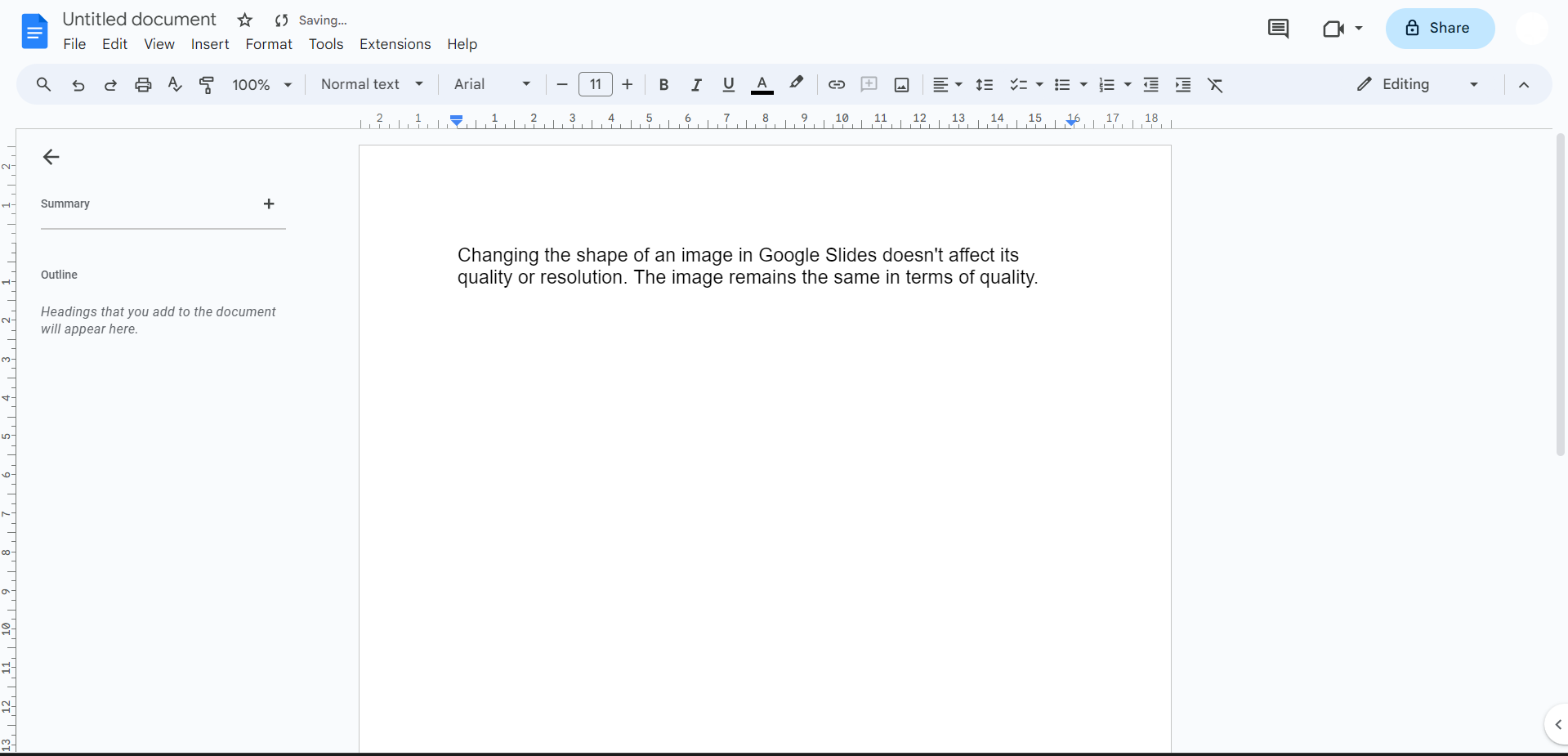Open the Arial font dropdown

492,84
